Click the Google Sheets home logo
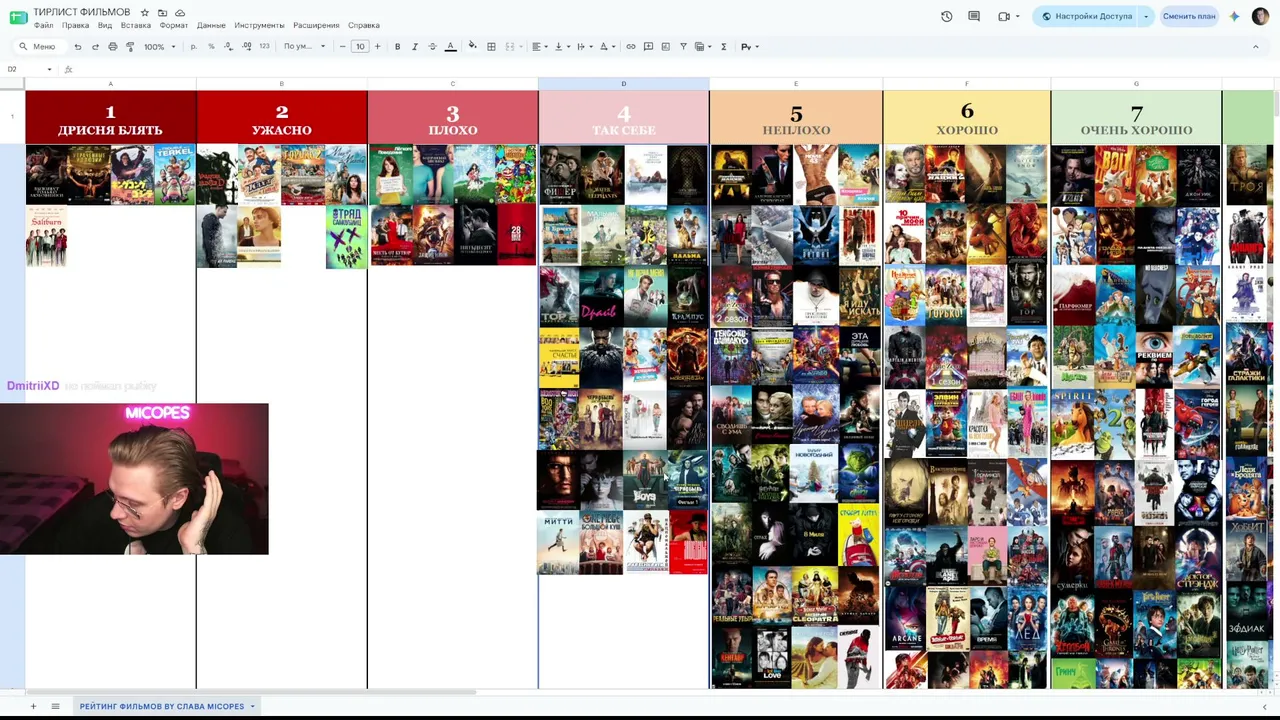The height and width of the screenshot is (720, 1280). point(18,17)
